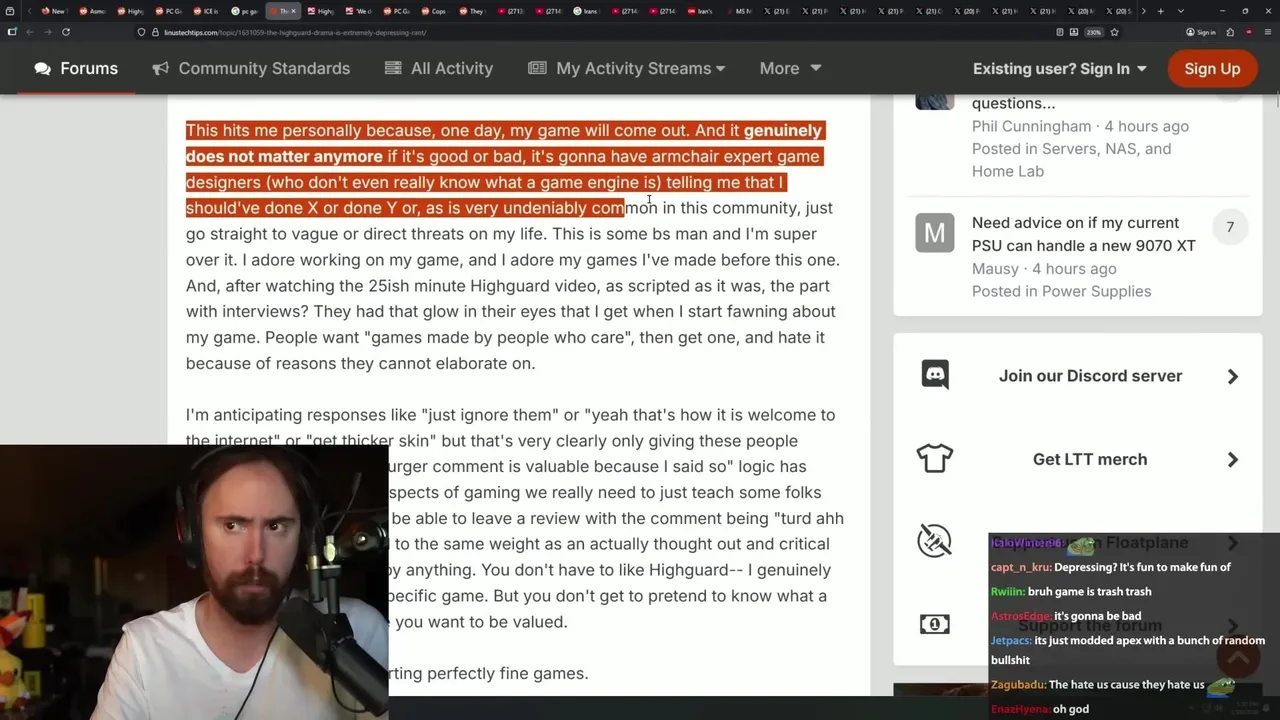Click the streamer webcam overlay
1280x720 pixels.
194,582
